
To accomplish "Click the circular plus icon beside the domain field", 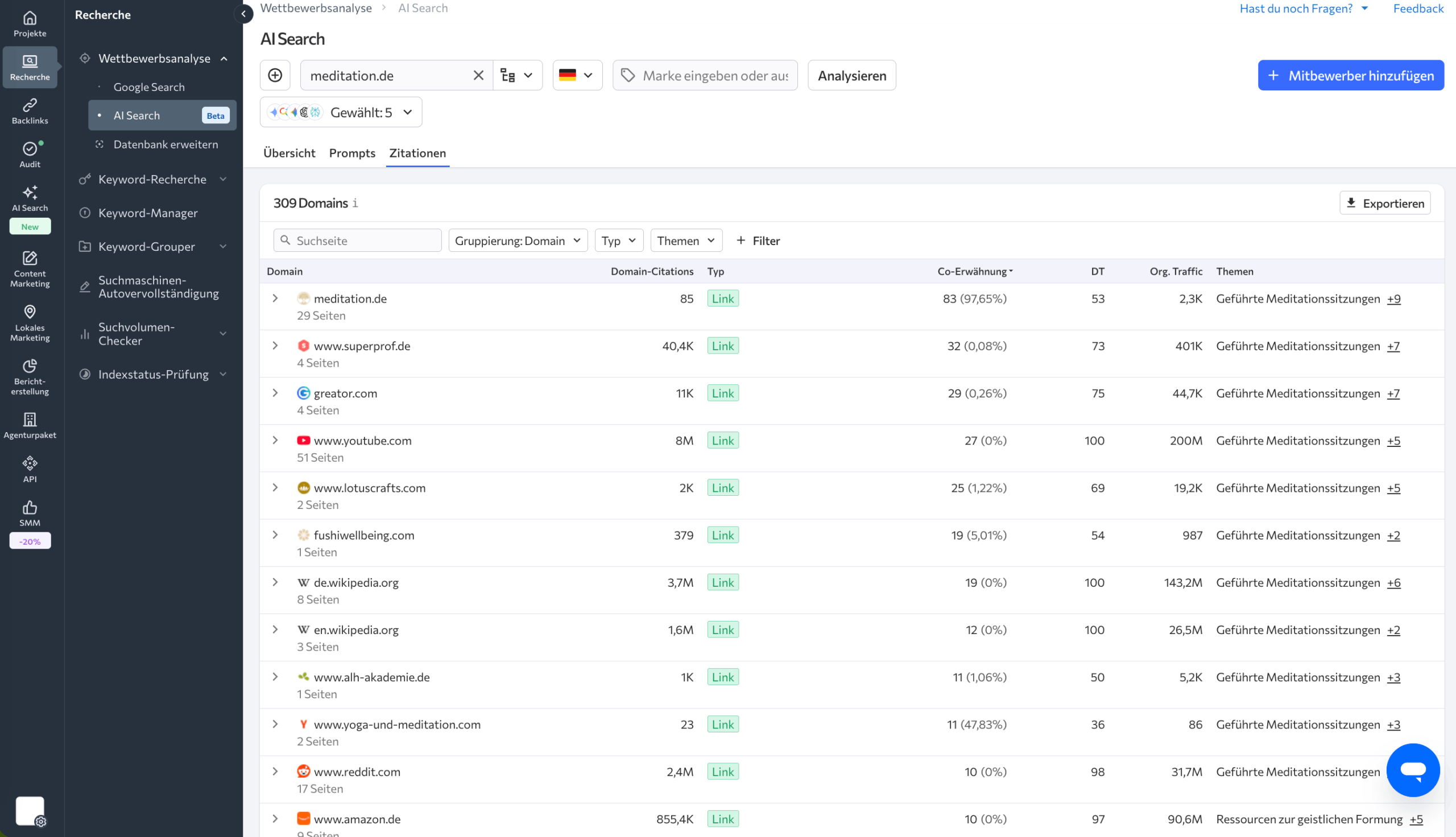I will point(275,75).
